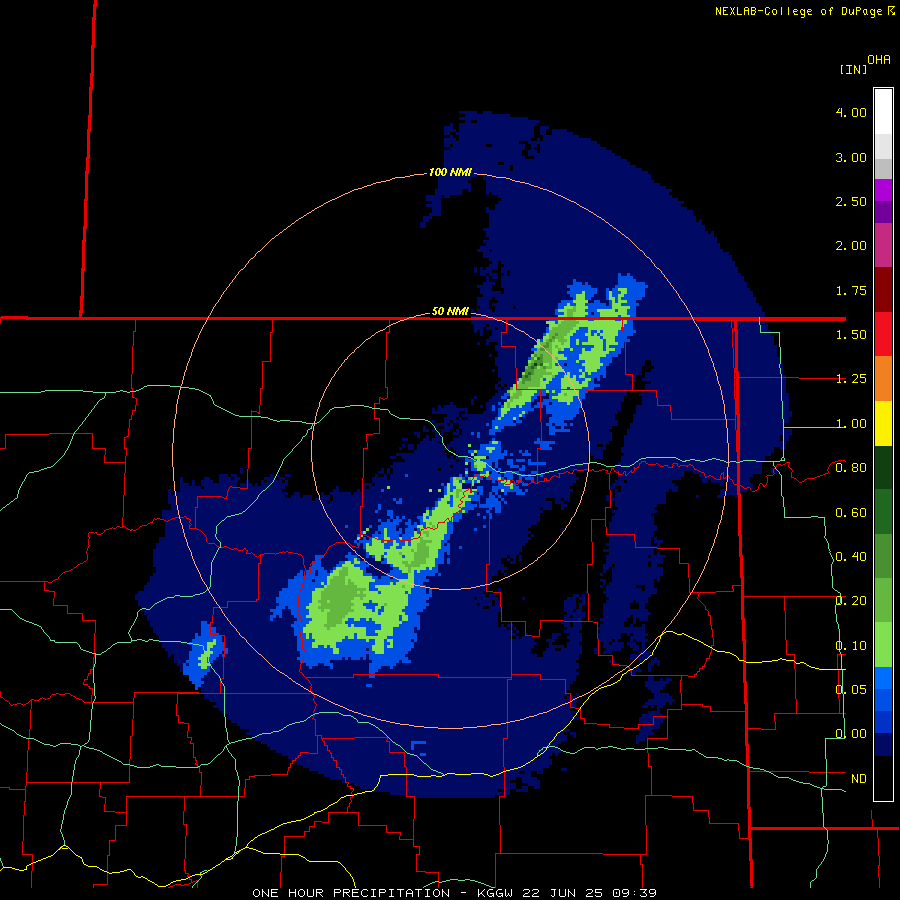Click the 0.40 legend value

point(851,557)
